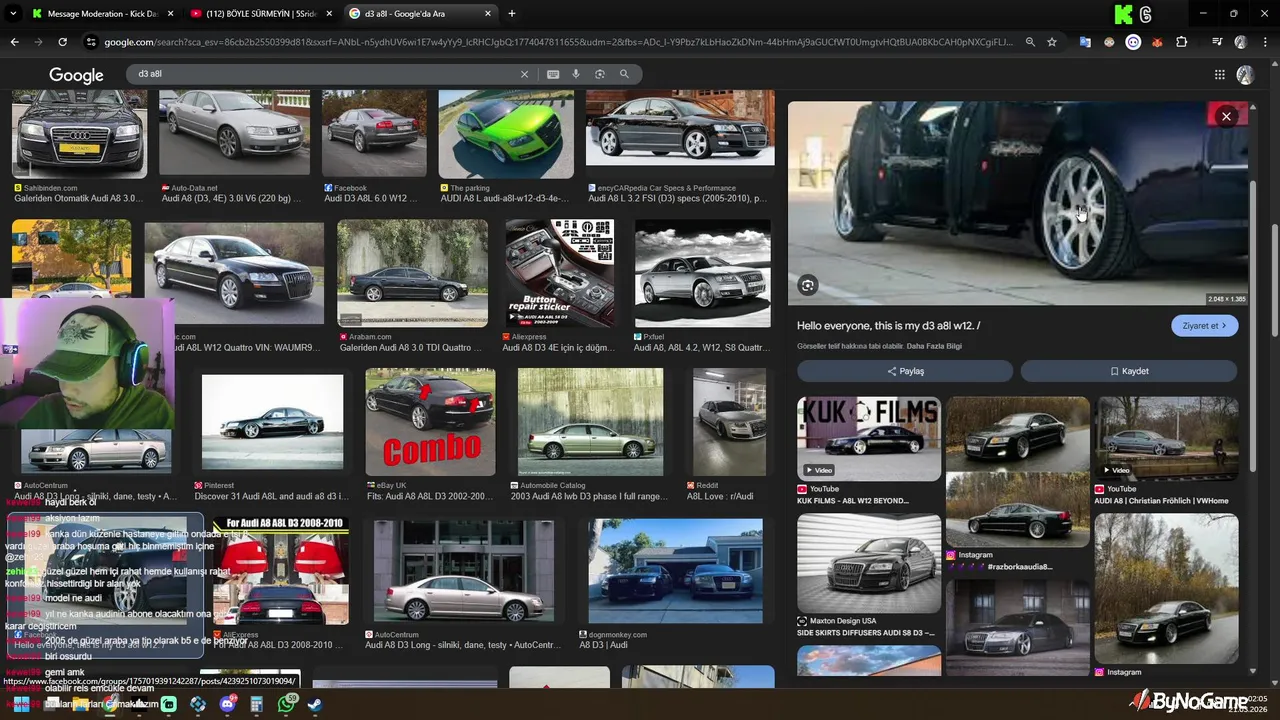Open the Pinterest Discover 31 Audi A8L image
Screen dimensions: 1280x720
click(x=272, y=421)
